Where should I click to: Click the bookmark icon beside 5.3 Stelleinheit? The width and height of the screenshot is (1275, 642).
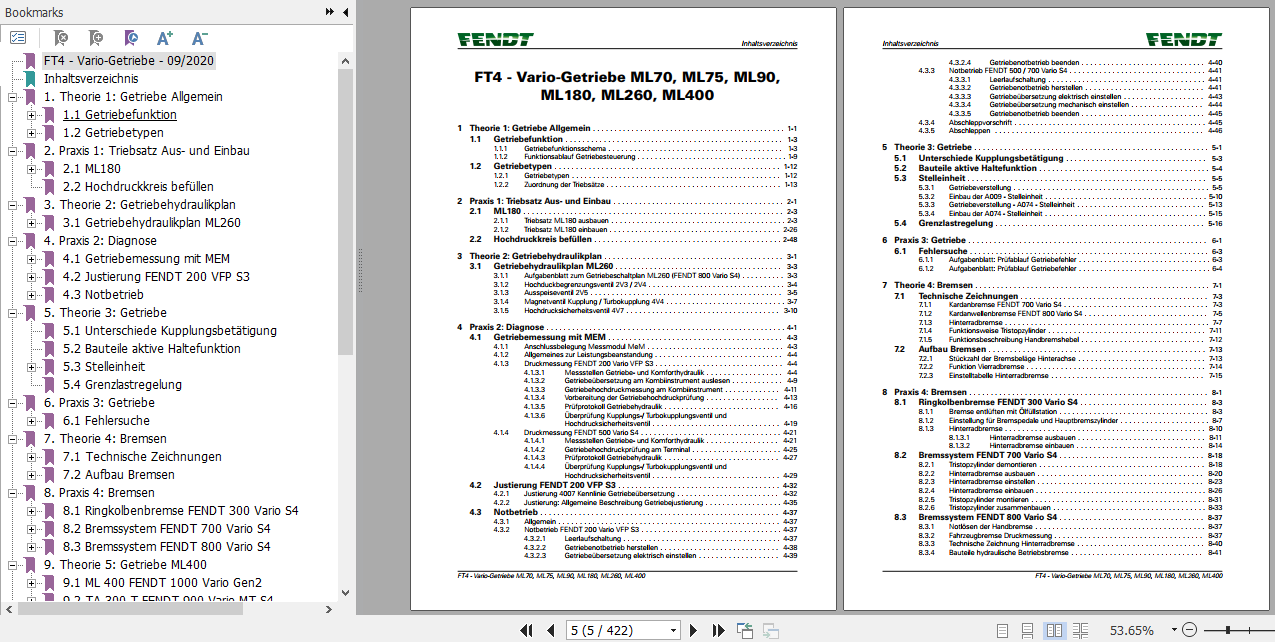50,366
